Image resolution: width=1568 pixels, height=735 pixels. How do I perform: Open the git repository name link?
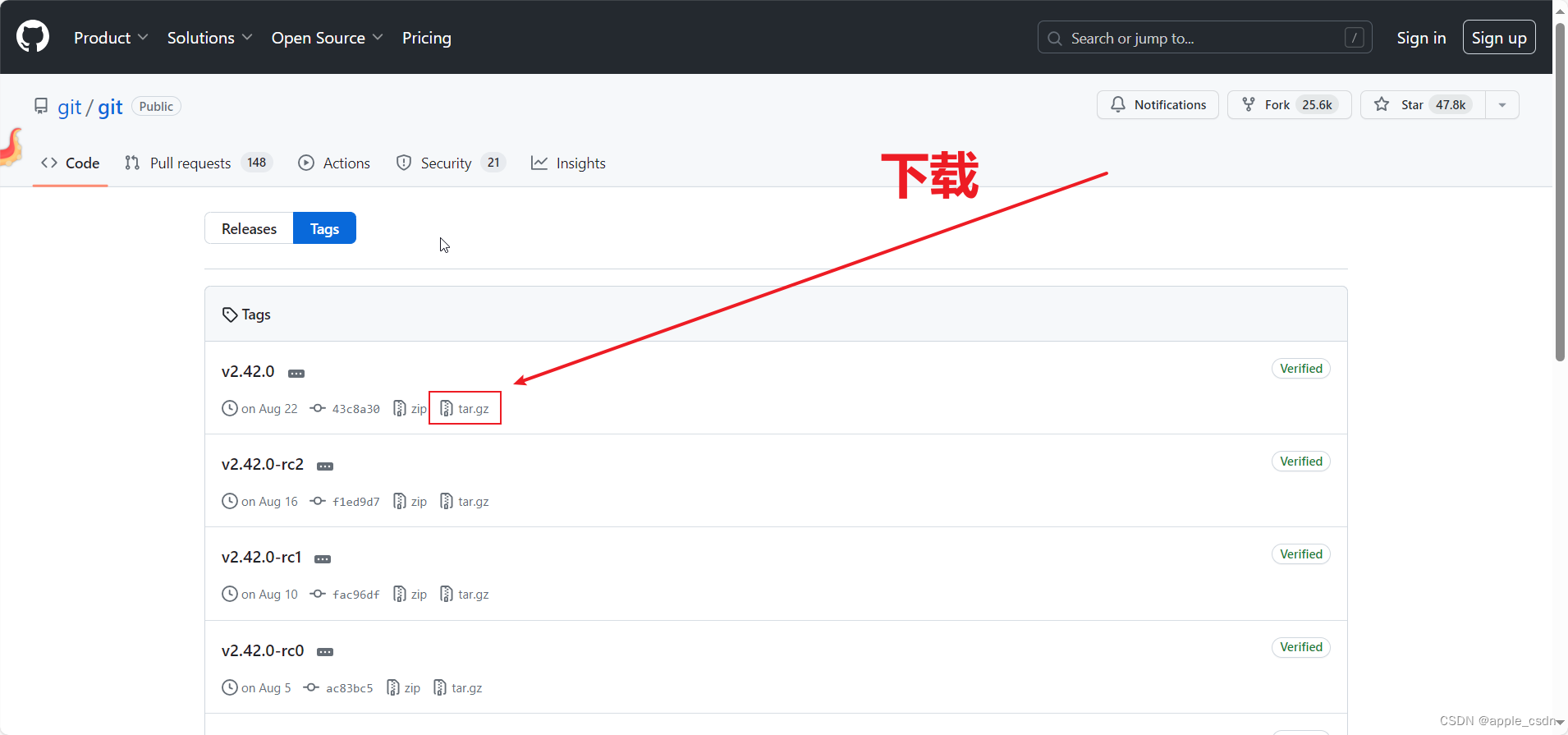pyautogui.click(x=110, y=107)
